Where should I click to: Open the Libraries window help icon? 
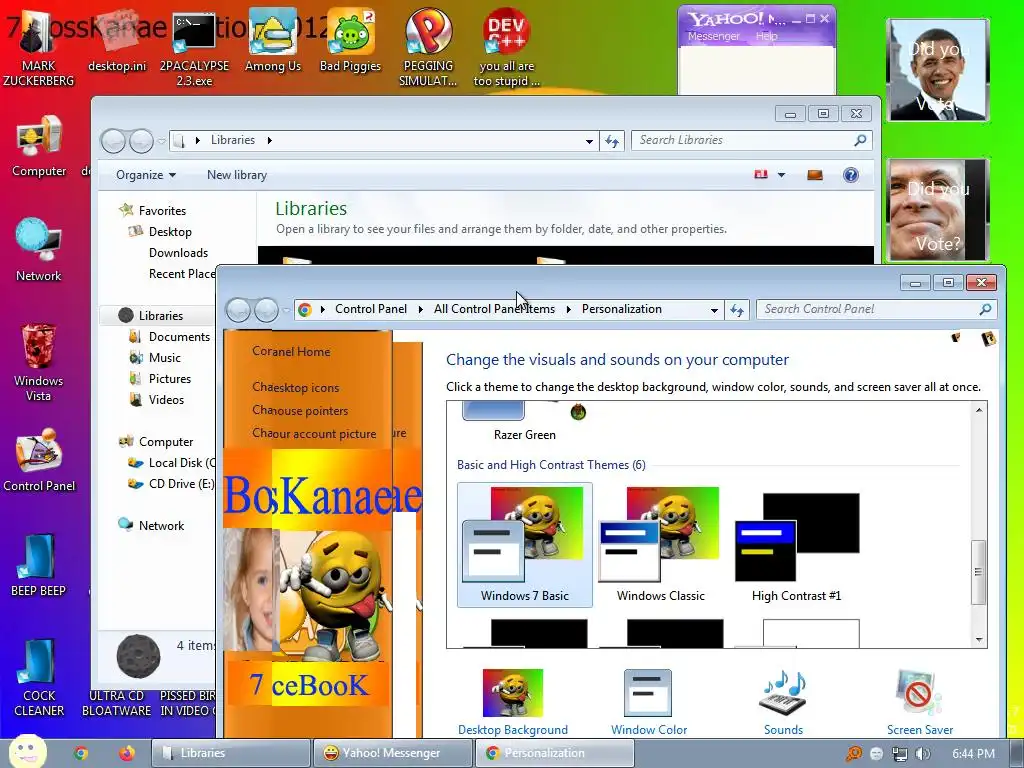pos(850,175)
